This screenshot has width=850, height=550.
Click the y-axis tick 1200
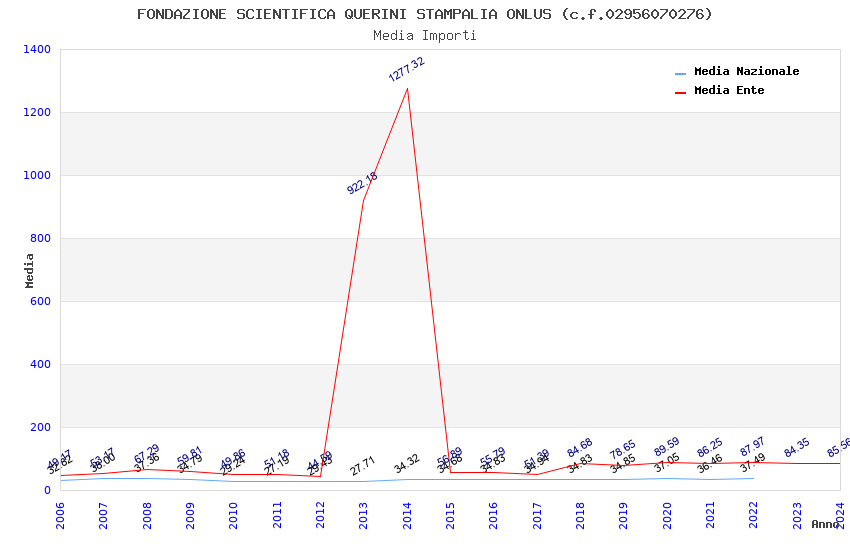[37, 112]
